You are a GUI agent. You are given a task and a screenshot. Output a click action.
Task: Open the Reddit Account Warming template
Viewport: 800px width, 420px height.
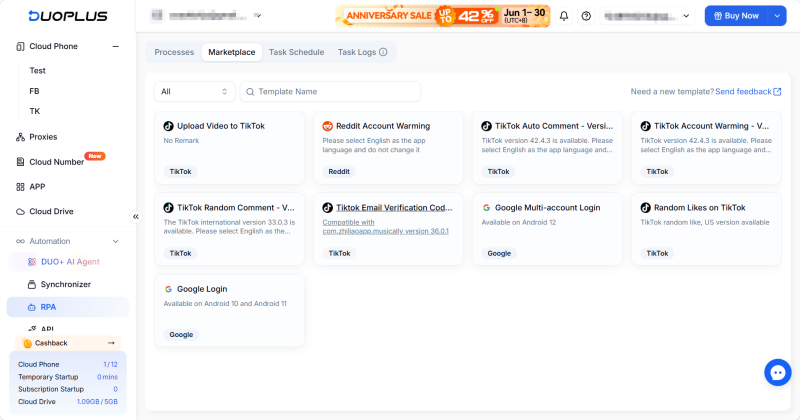coord(388,148)
